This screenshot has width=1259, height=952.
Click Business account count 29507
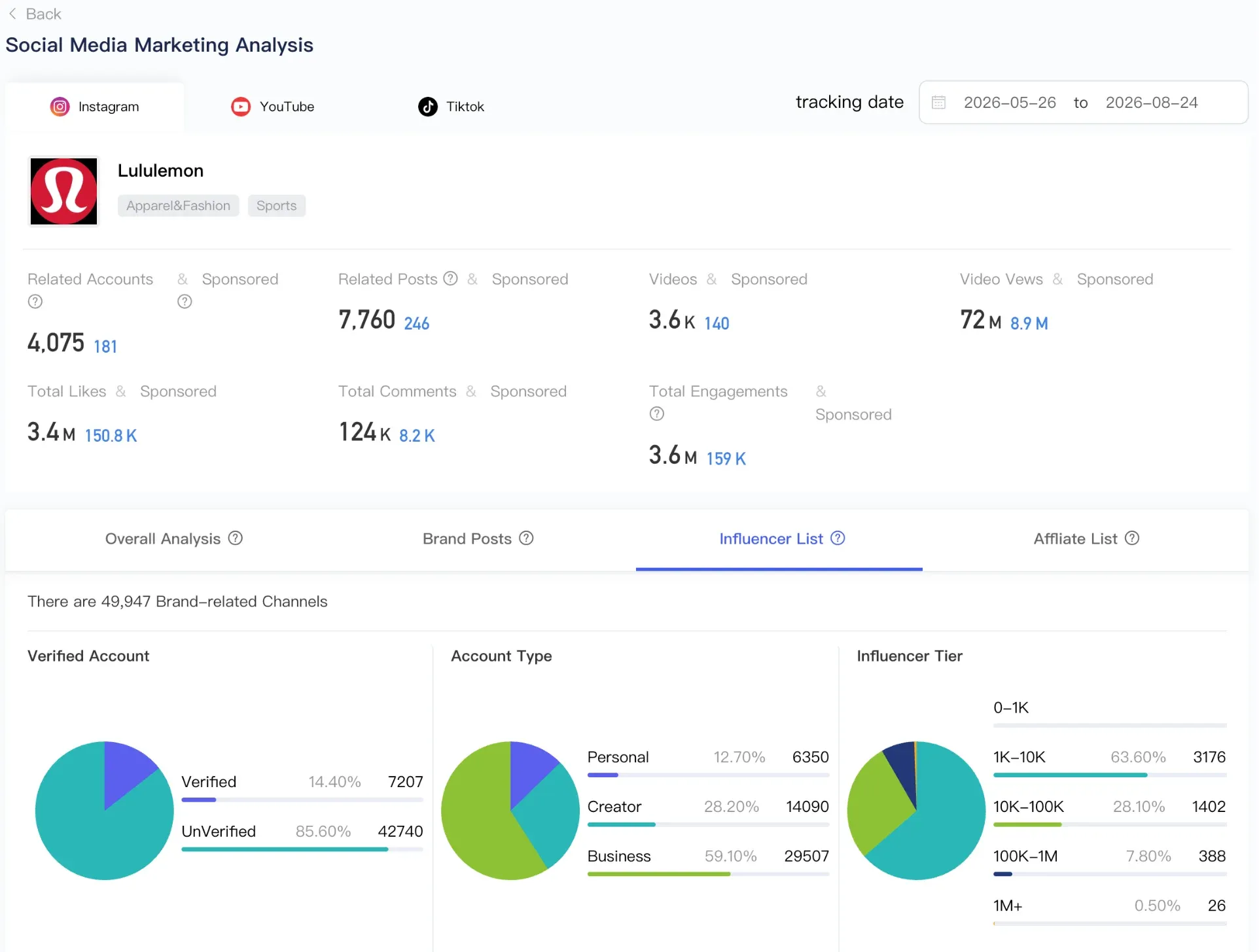[806, 856]
